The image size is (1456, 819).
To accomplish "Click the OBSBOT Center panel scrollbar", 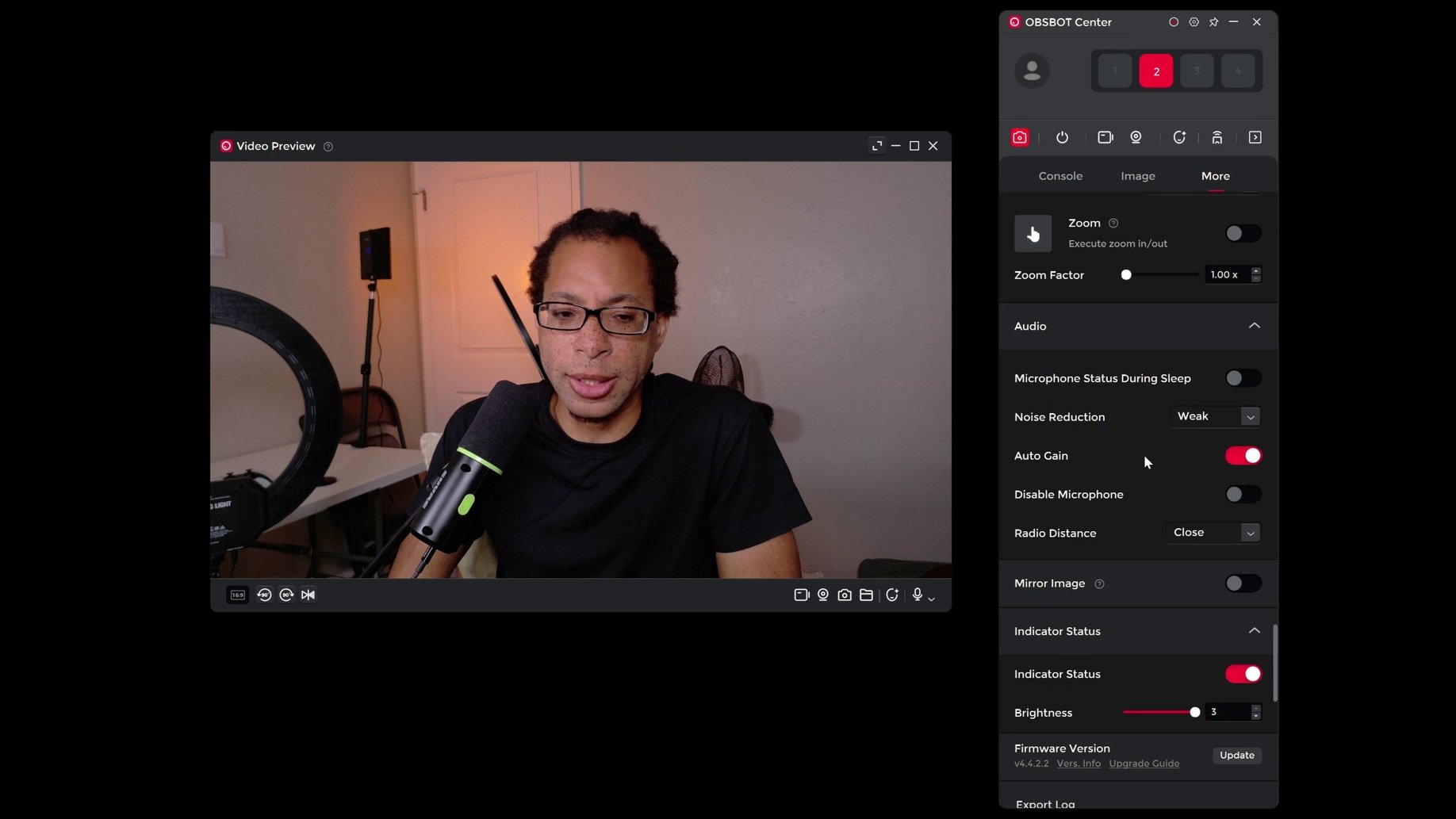I will coord(1274,663).
